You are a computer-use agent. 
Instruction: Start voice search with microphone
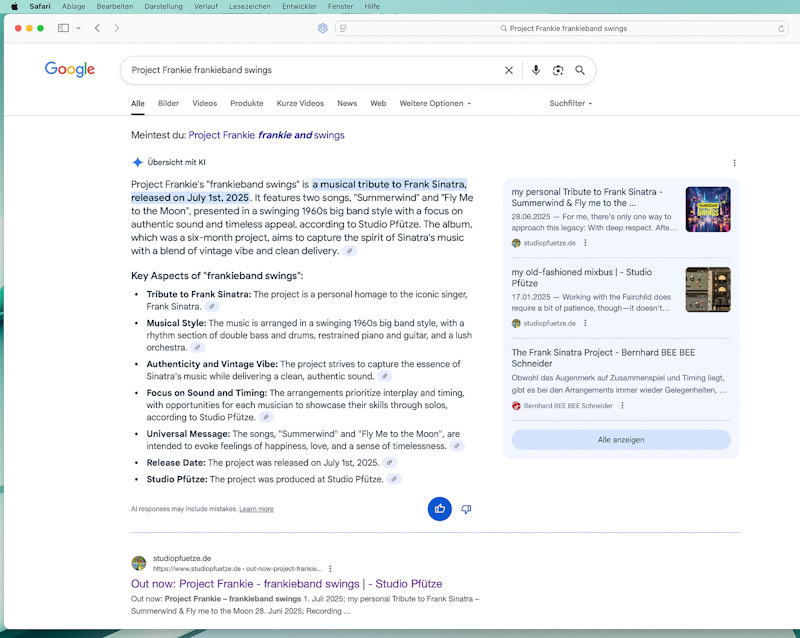[x=536, y=70]
